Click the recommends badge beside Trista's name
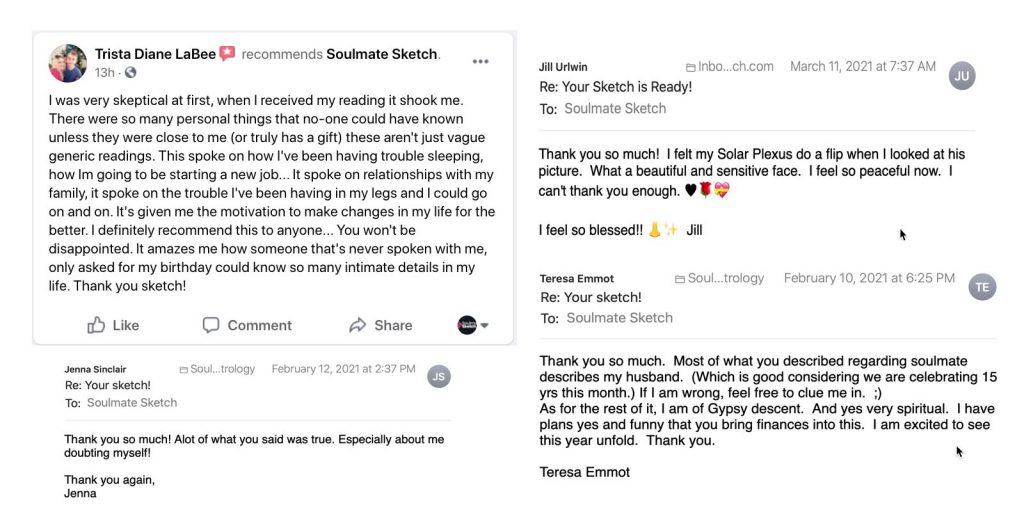Screen dimensions: 1024x512 [228, 54]
